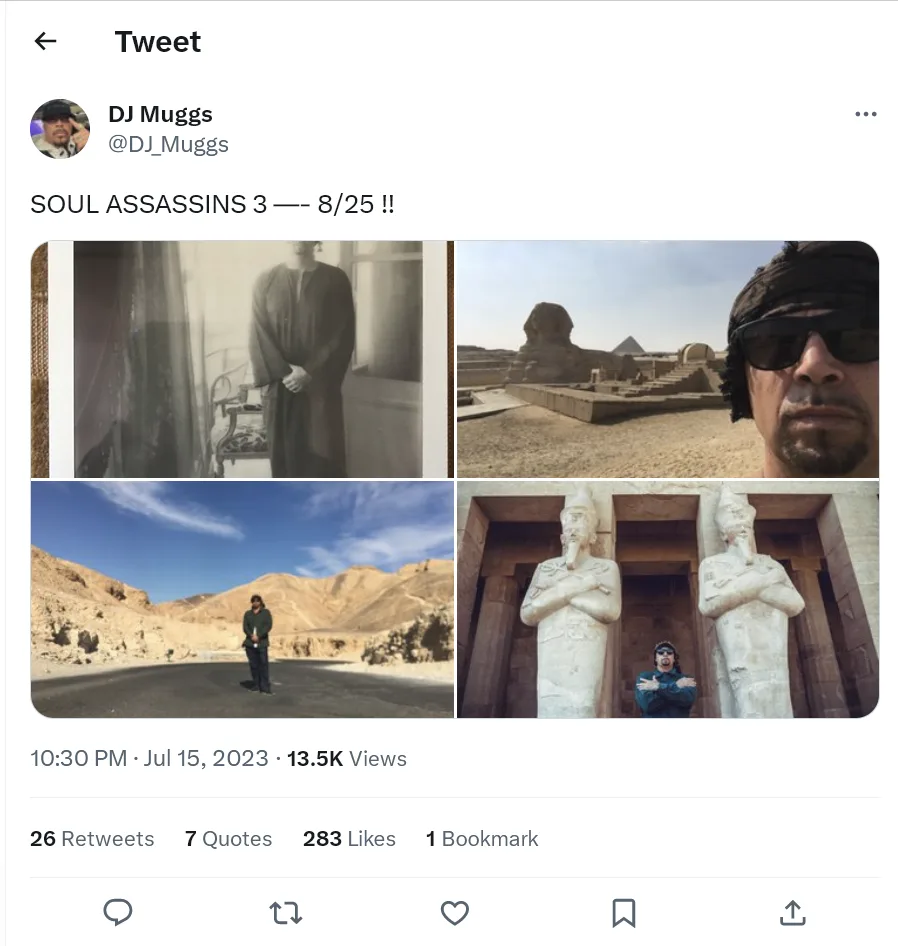Open the 7 Quotes list

point(228,839)
